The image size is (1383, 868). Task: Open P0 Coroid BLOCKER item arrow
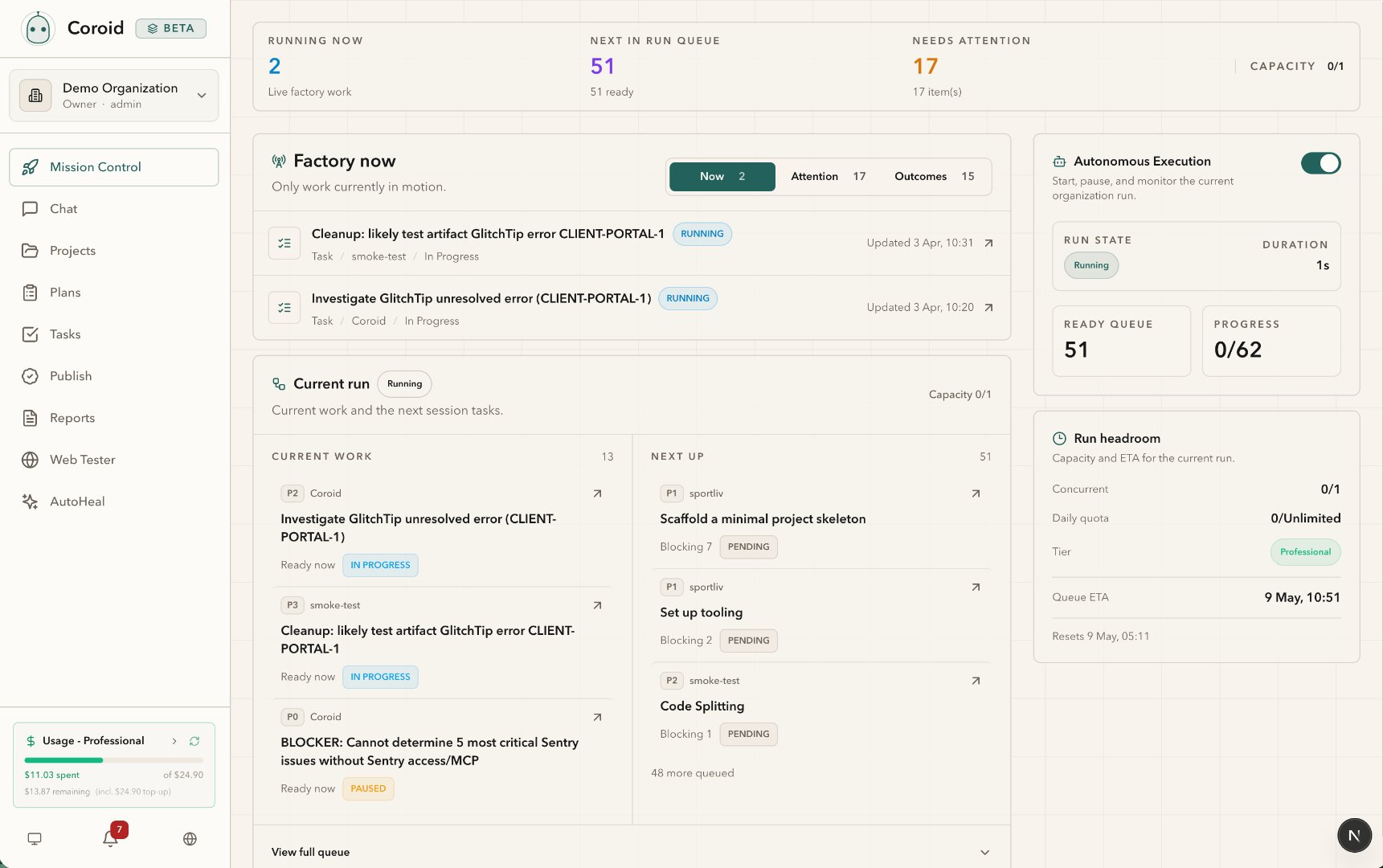coord(597,717)
